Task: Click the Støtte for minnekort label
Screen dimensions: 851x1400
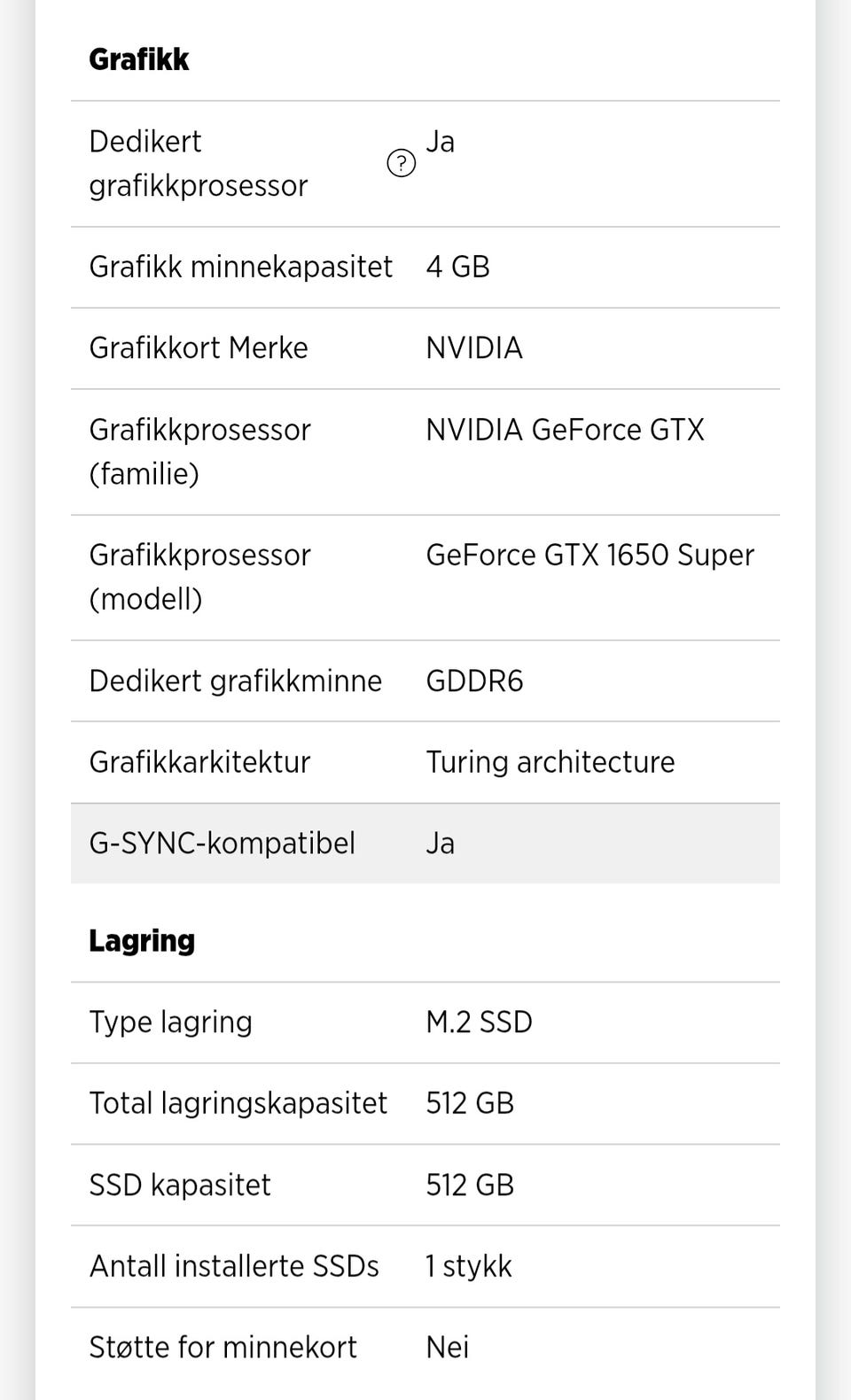Action: click(x=223, y=1347)
